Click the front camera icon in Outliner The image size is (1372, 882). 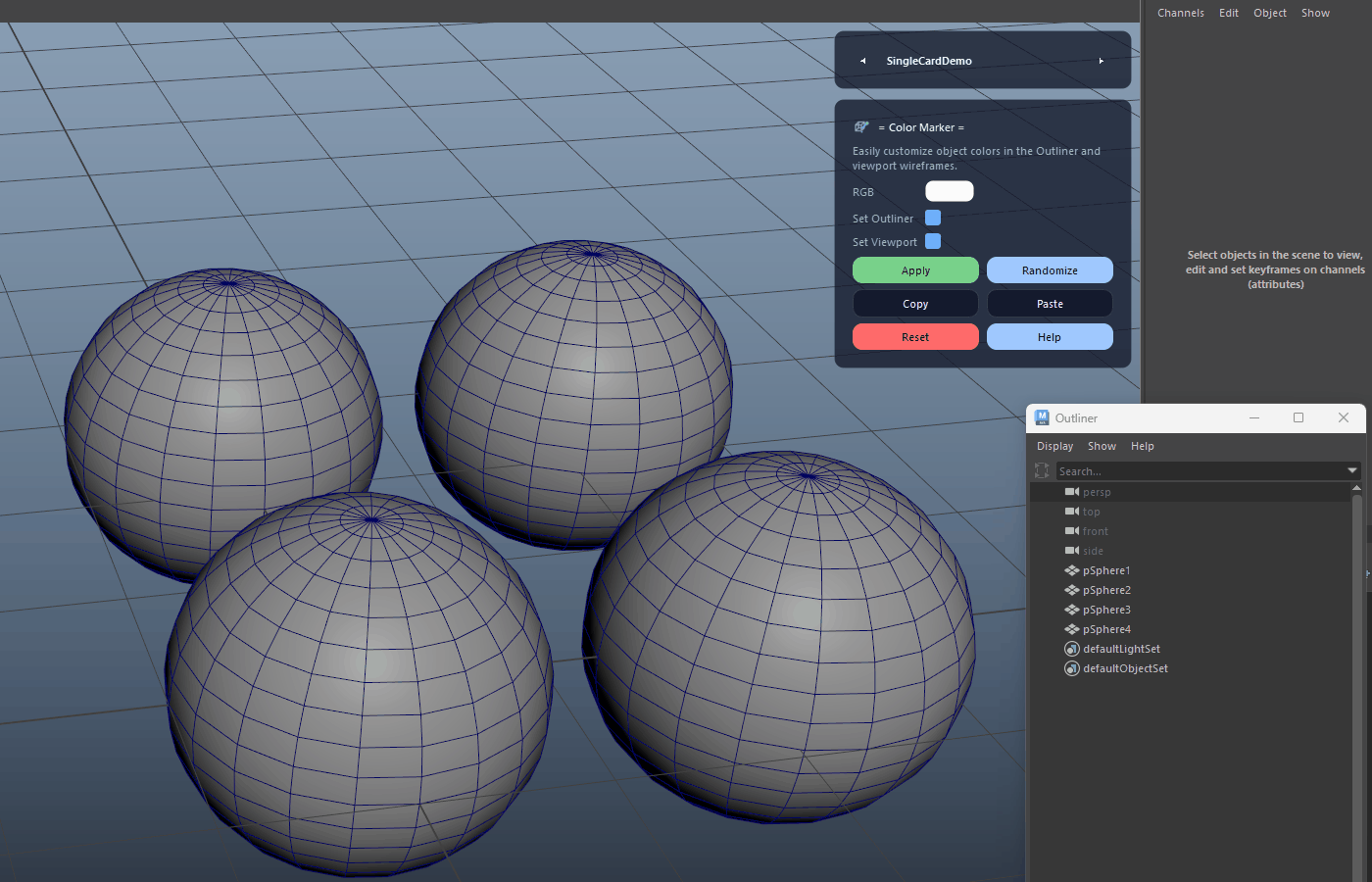click(x=1072, y=531)
